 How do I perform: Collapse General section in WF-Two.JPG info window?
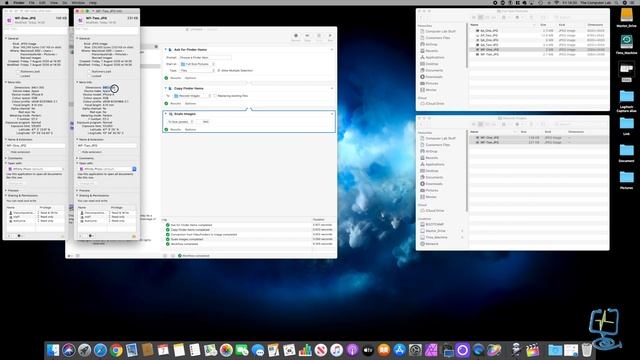tap(77, 38)
